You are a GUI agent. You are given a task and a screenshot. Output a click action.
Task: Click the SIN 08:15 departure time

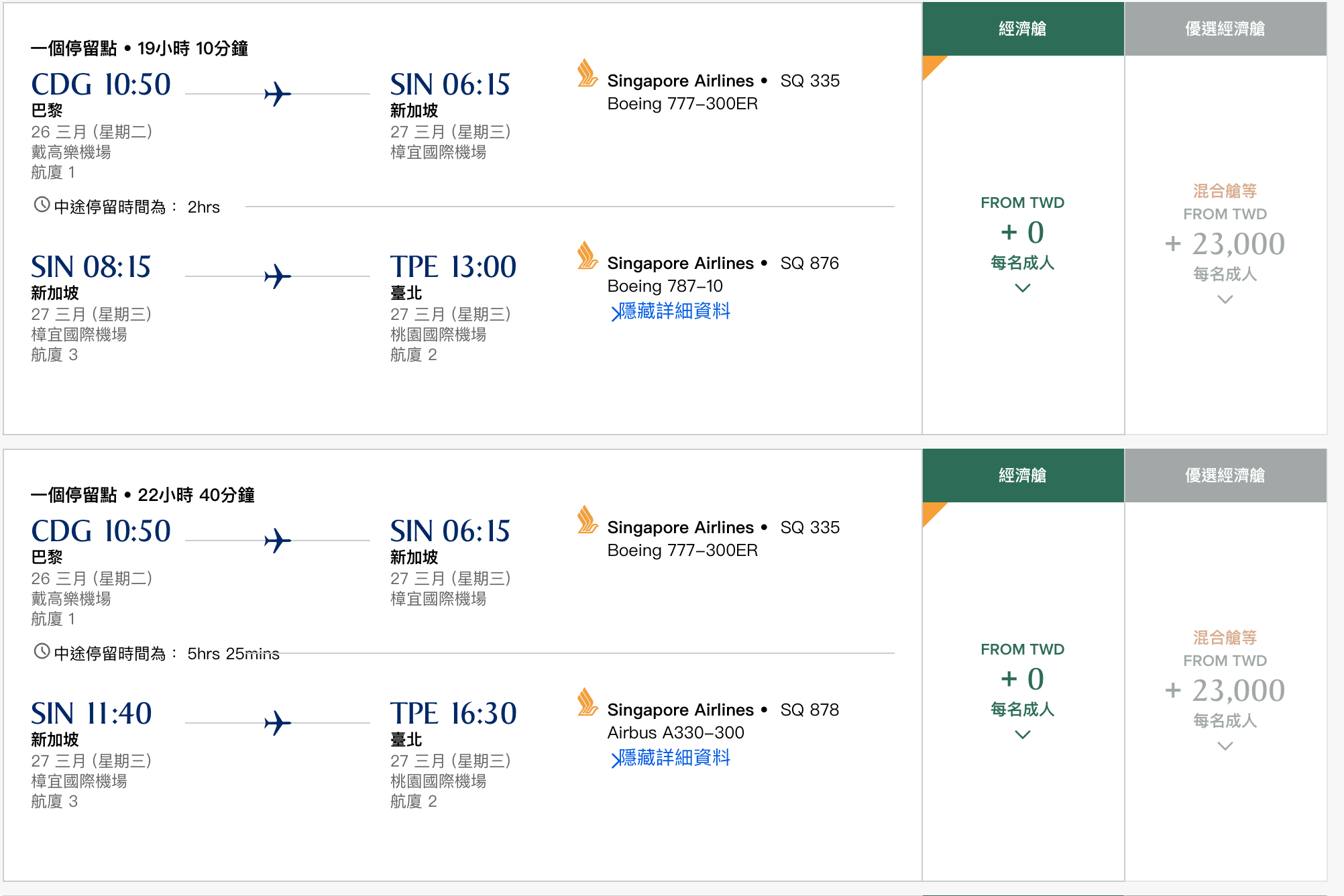pos(91,268)
